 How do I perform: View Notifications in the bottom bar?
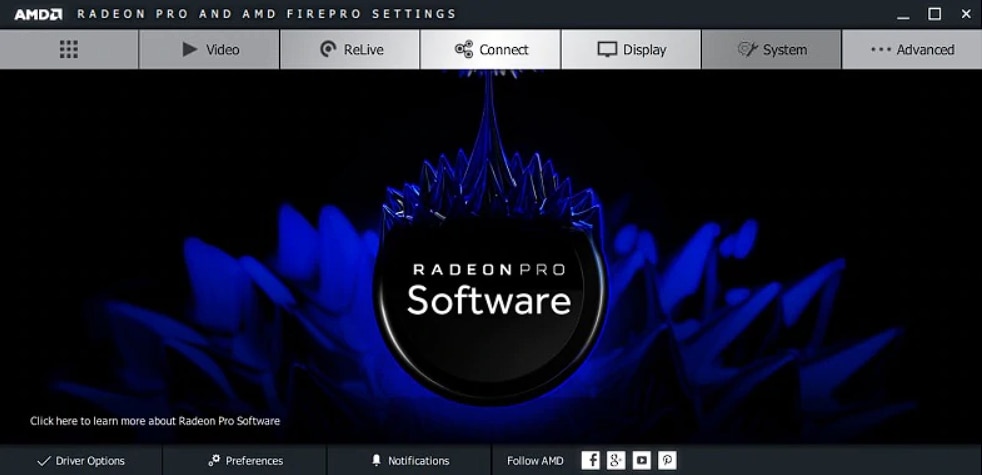(x=410, y=461)
